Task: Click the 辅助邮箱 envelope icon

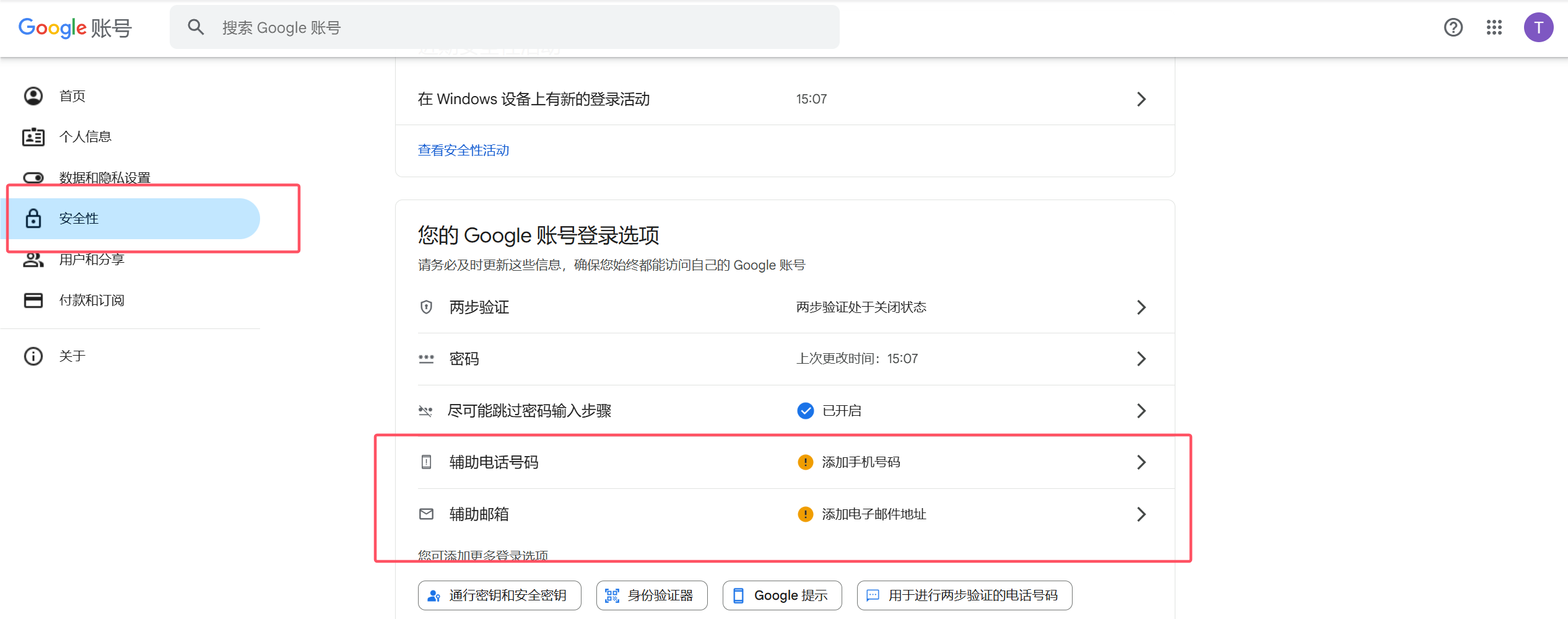Action: 426,514
